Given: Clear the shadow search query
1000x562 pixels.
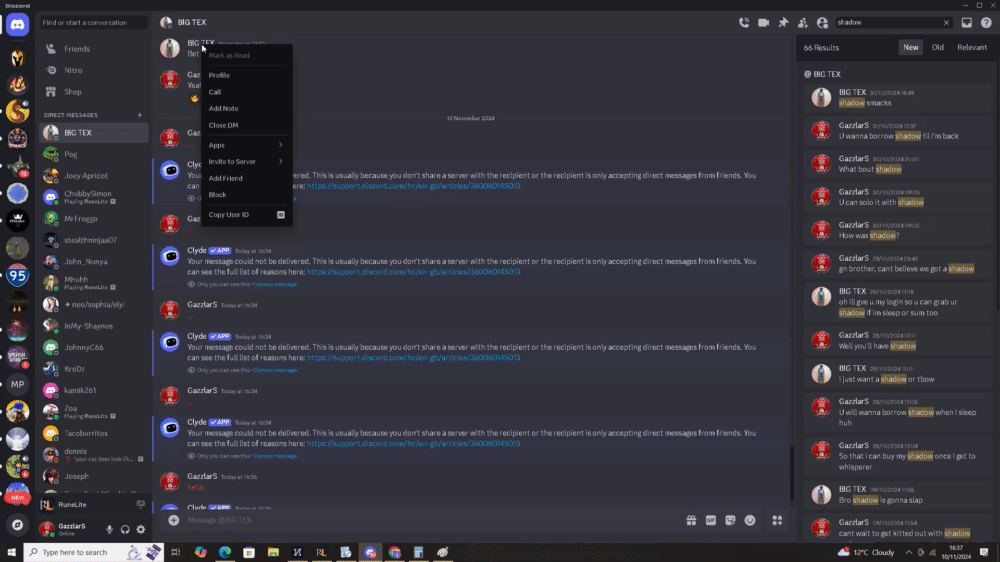Looking at the screenshot, I should (946, 22).
